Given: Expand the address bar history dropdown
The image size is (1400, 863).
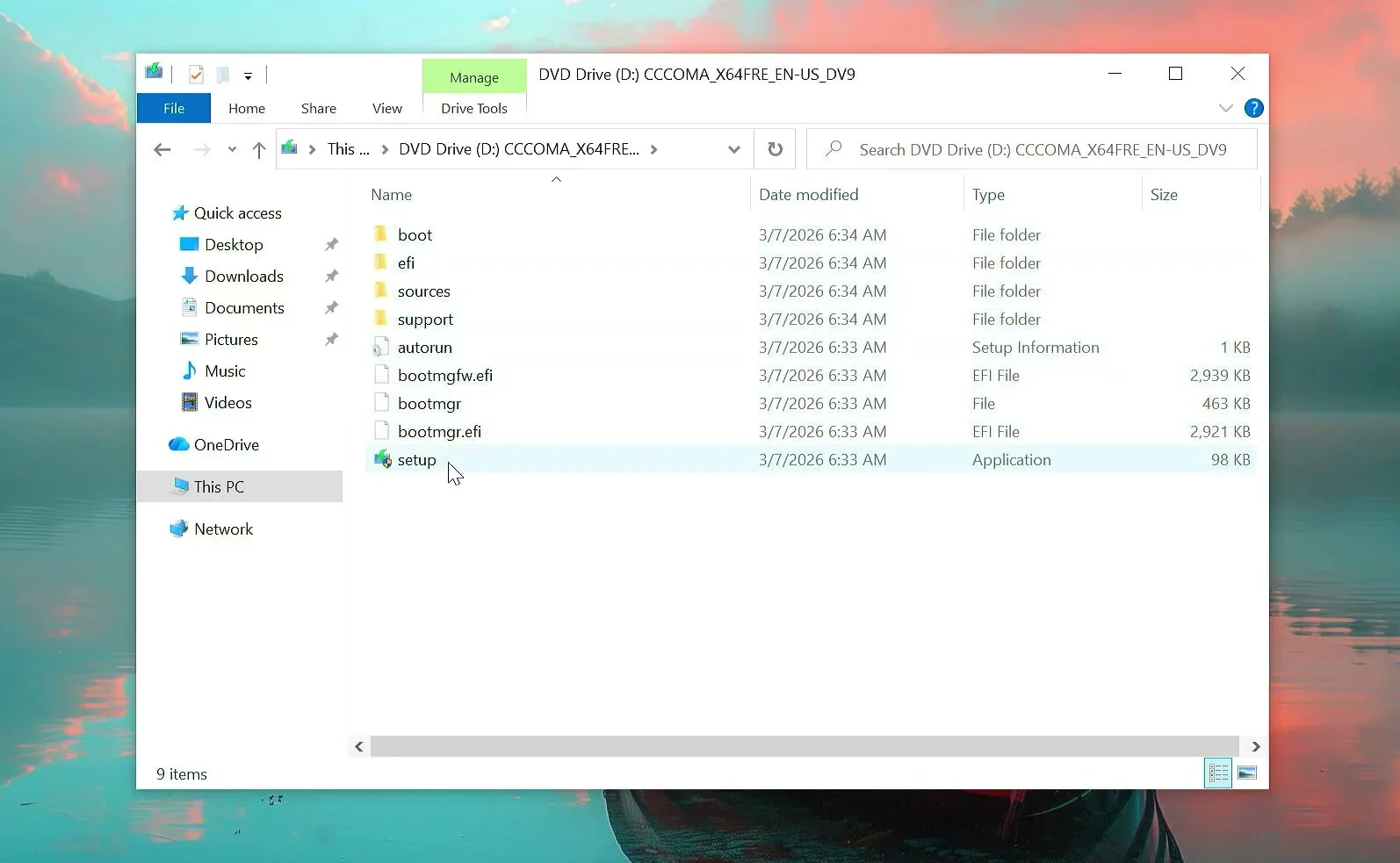Looking at the screenshot, I should 734,149.
